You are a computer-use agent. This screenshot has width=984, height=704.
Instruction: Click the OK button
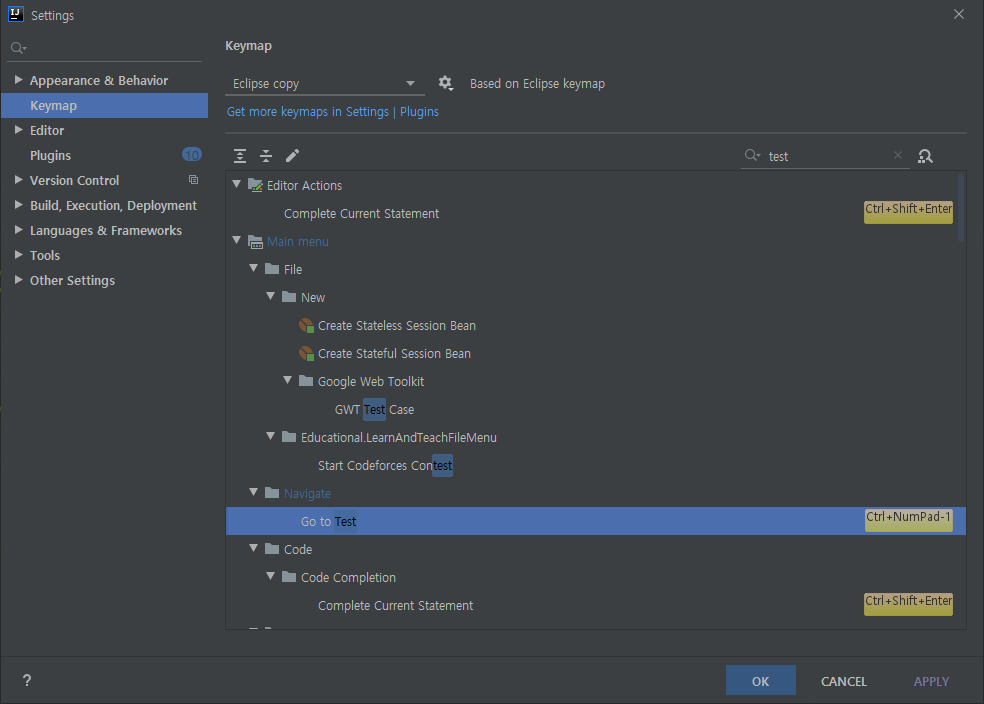point(761,681)
